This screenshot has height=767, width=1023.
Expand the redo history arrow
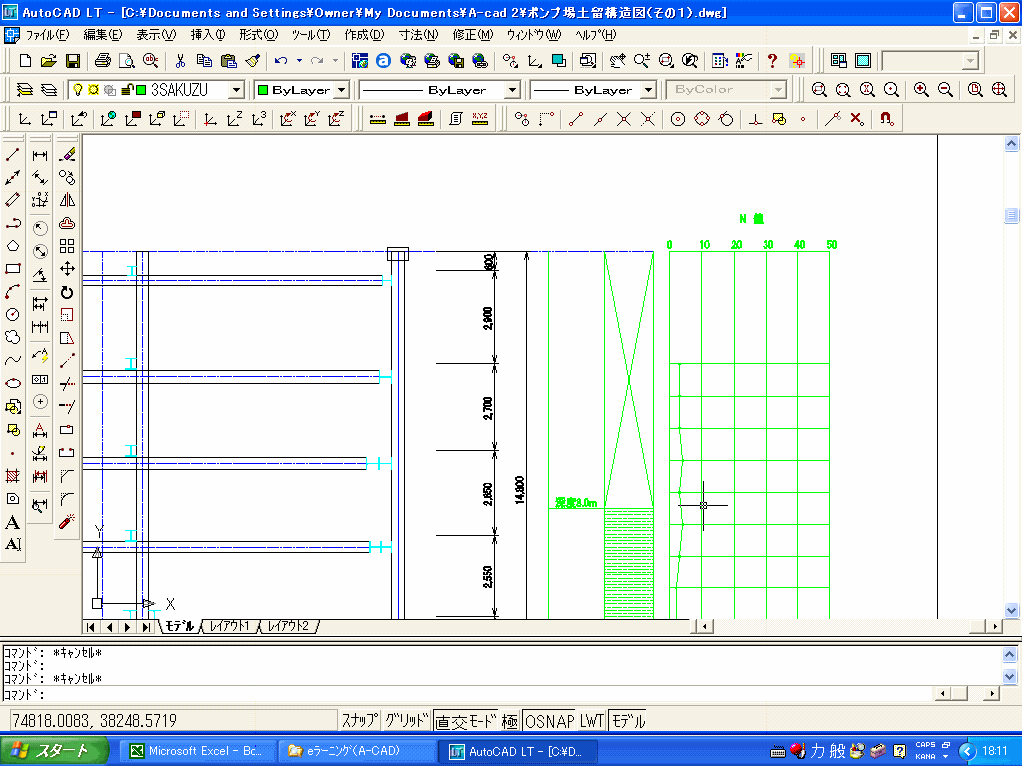335,61
